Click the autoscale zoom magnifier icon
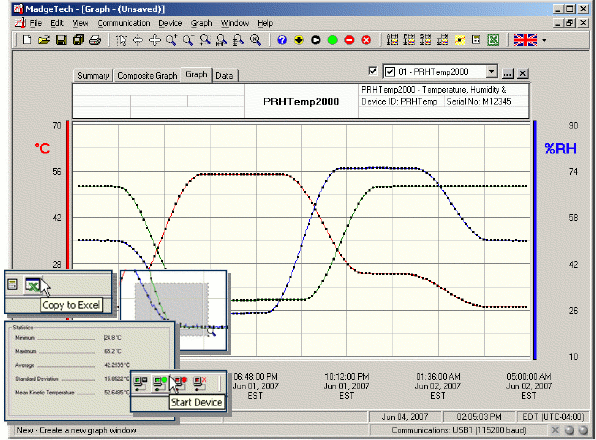The image size is (596, 440). (255, 40)
